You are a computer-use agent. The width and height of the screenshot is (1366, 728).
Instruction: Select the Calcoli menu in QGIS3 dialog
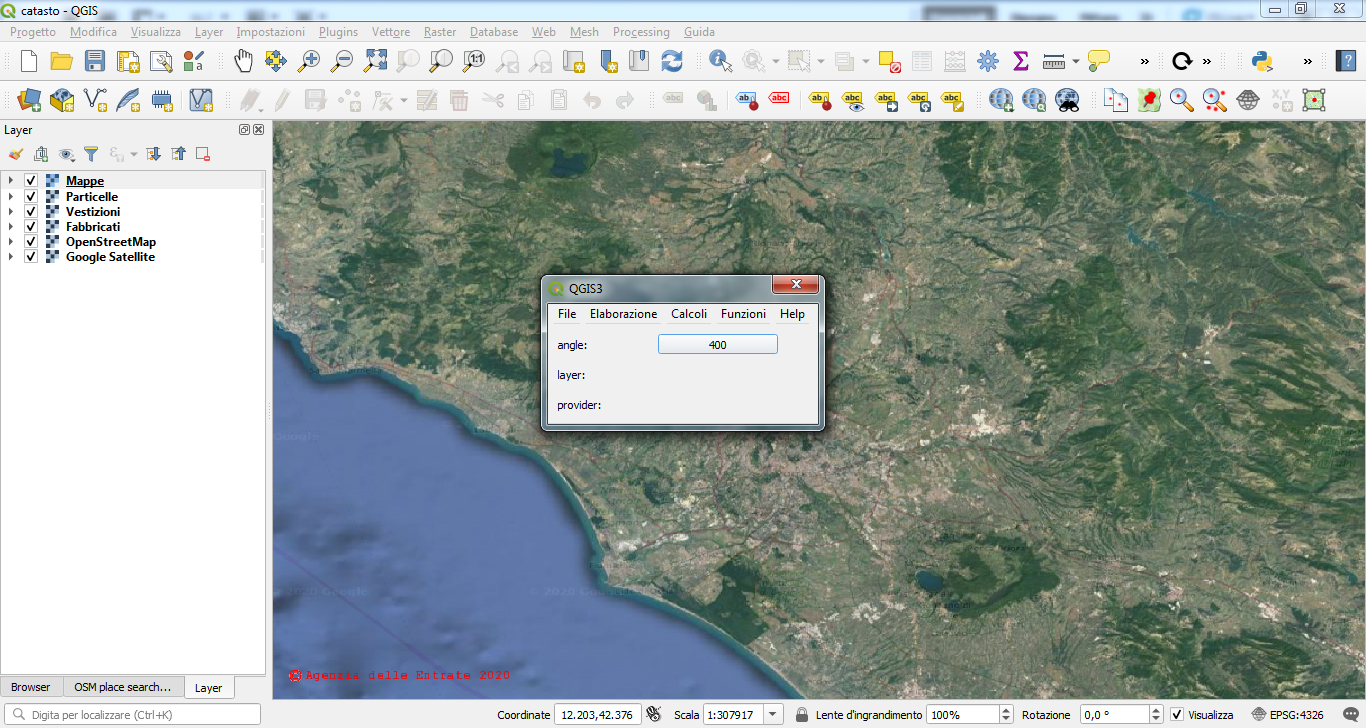click(689, 313)
